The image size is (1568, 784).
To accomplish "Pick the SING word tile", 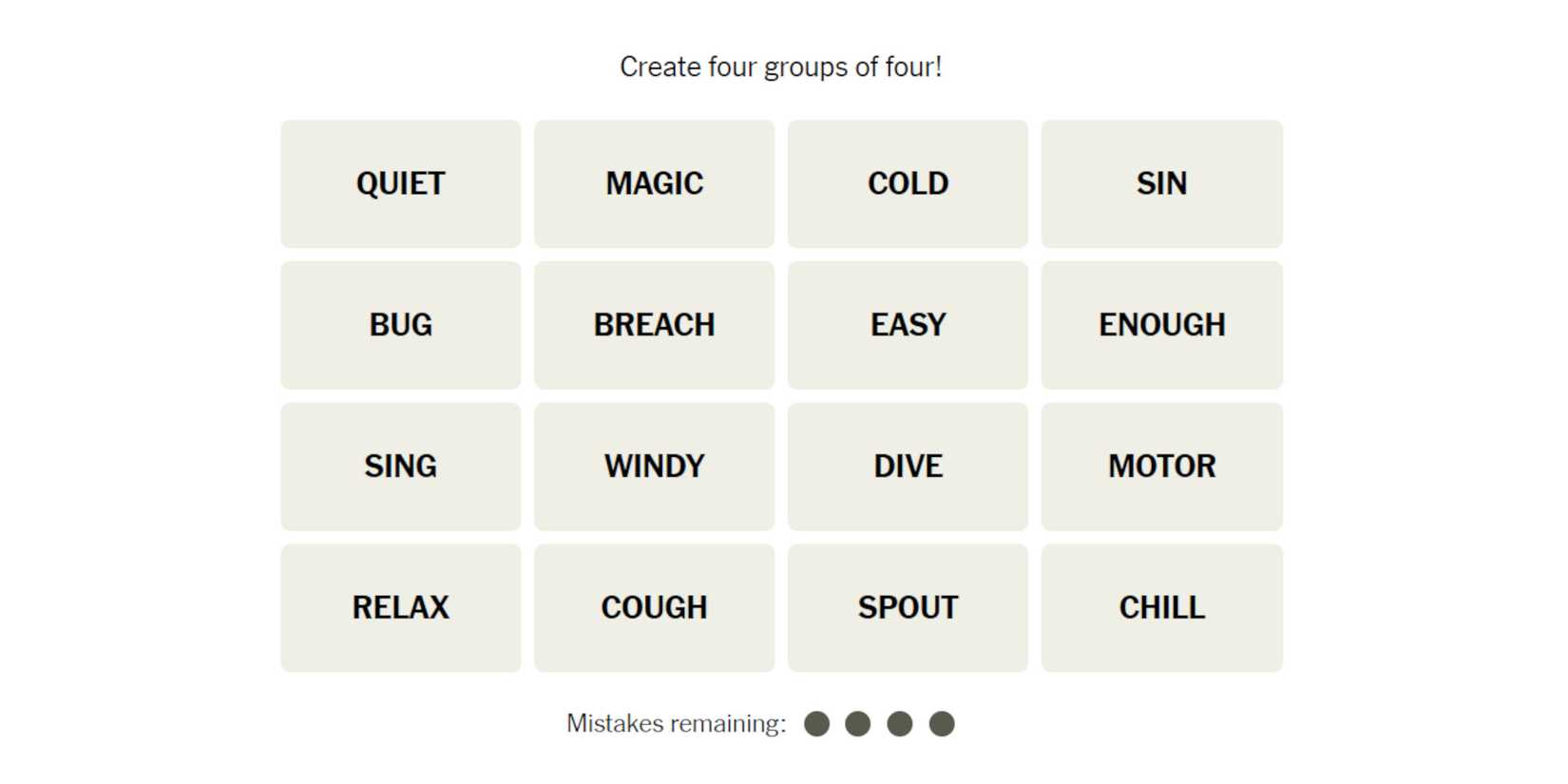I will [400, 467].
